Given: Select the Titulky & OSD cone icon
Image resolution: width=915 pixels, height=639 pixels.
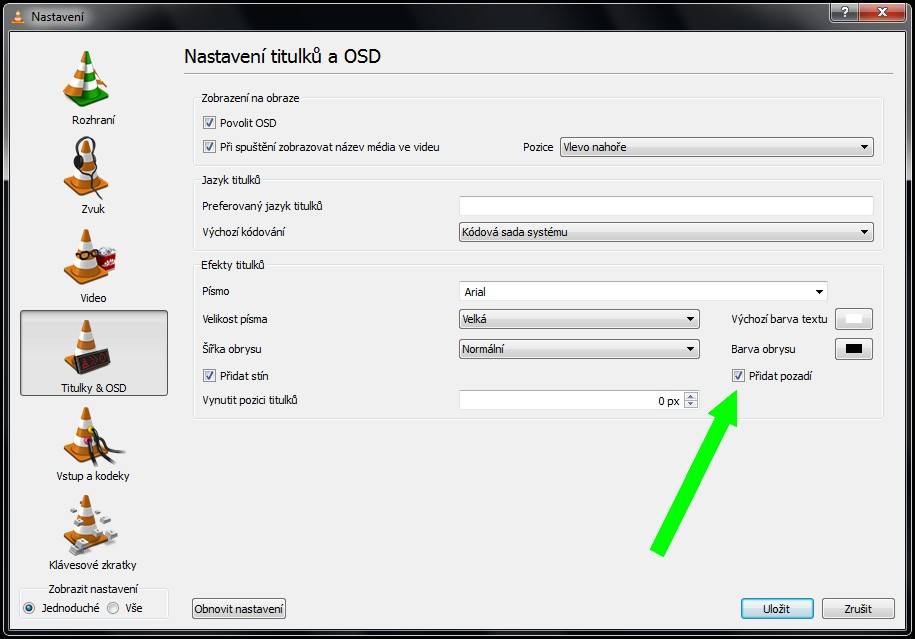Looking at the screenshot, I should point(88,347).
